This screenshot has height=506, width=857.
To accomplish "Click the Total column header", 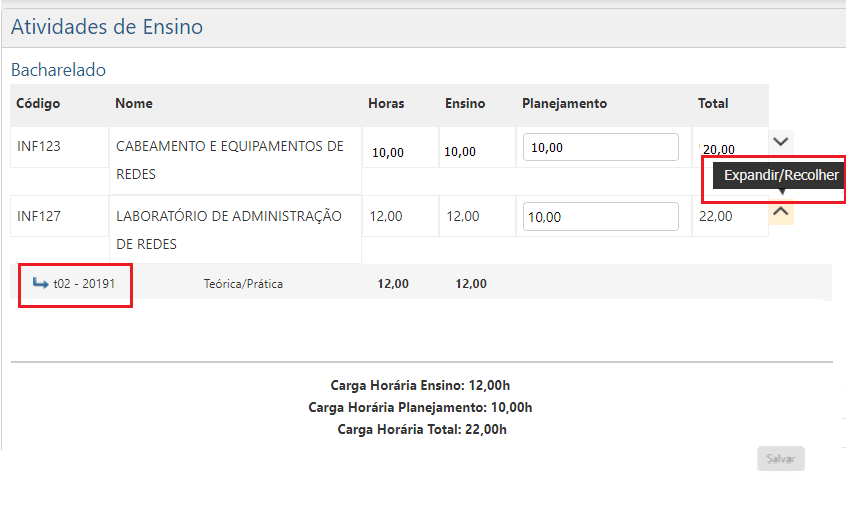I will [x=713, y=103].
